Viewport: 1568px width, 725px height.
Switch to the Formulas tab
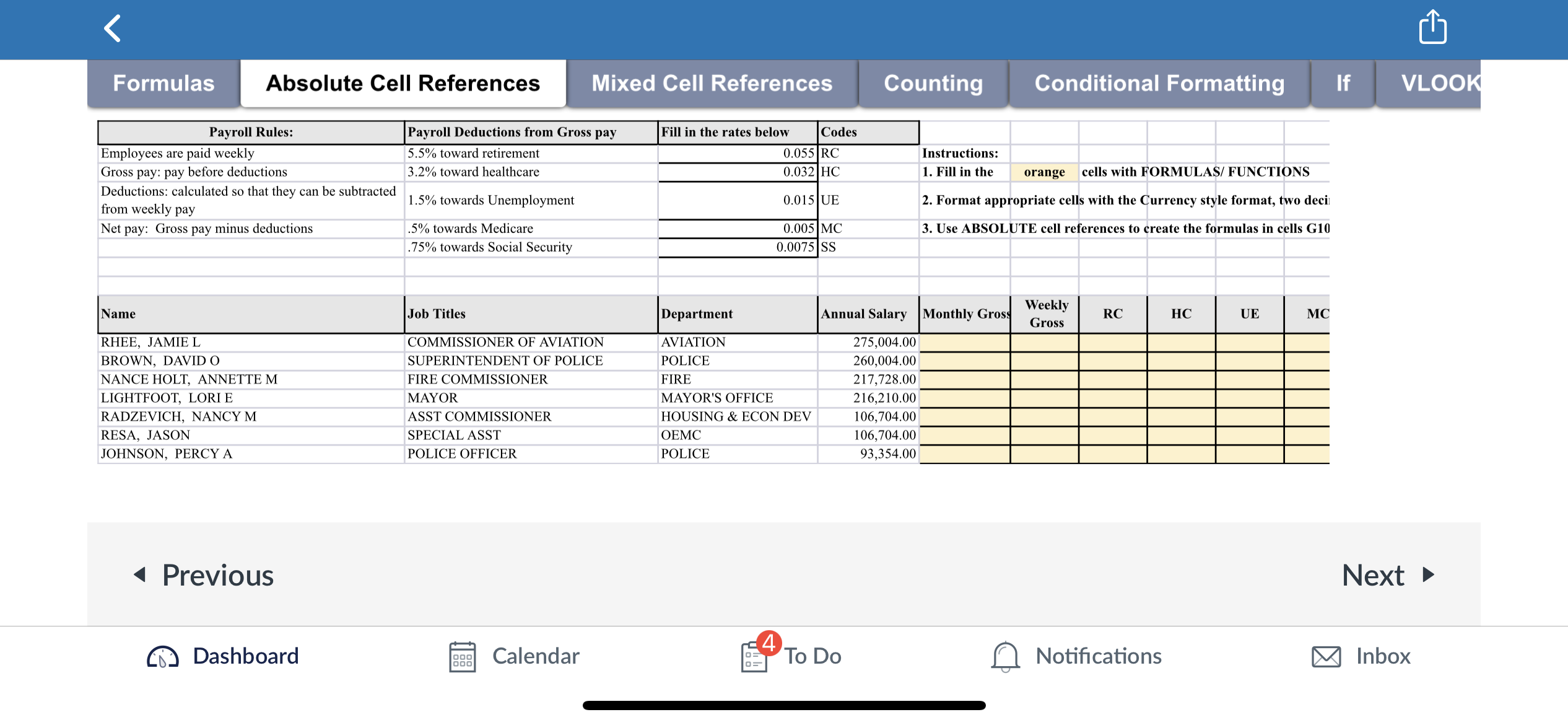click(163, 82)
